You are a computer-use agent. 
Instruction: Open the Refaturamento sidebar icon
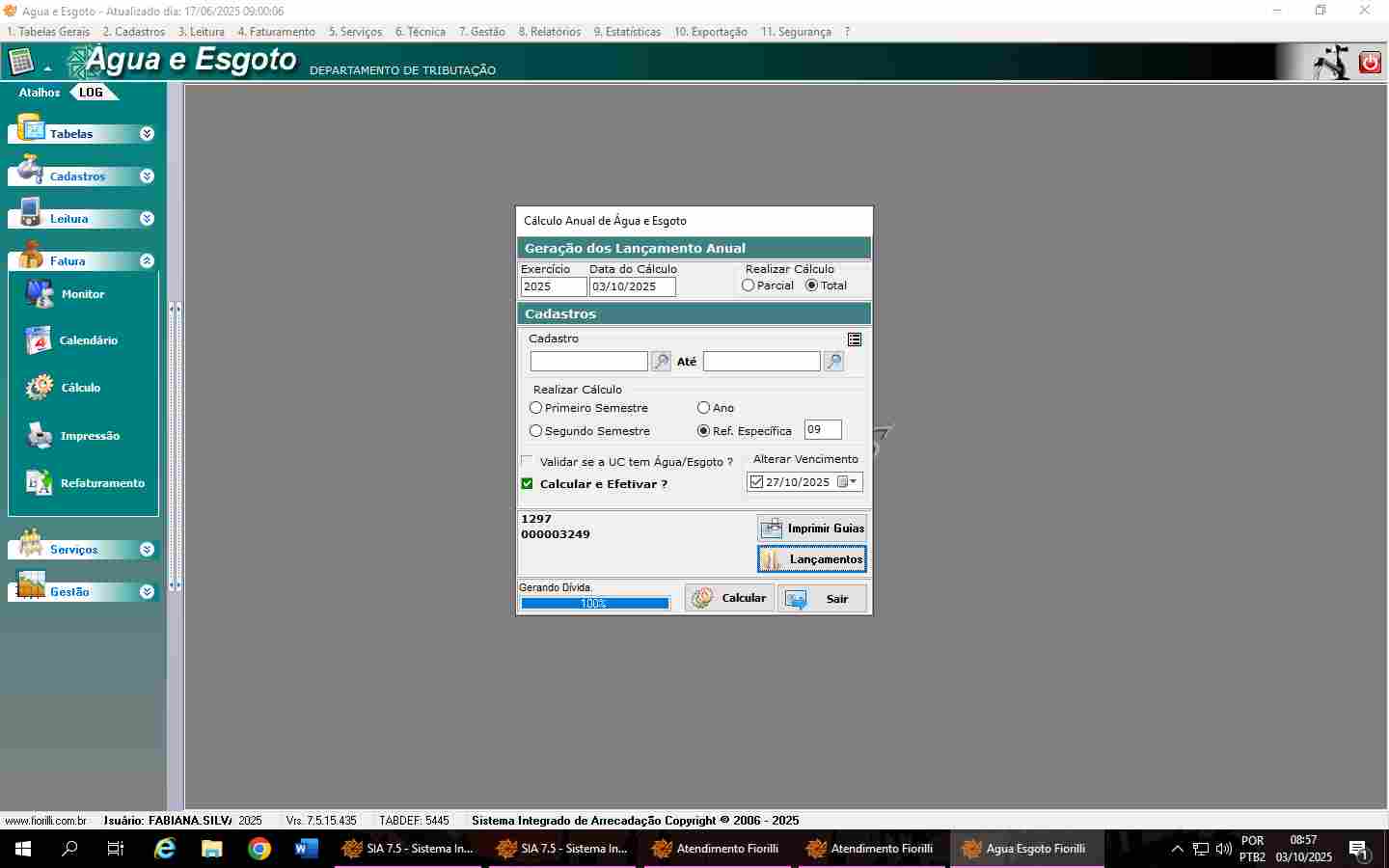40,483
